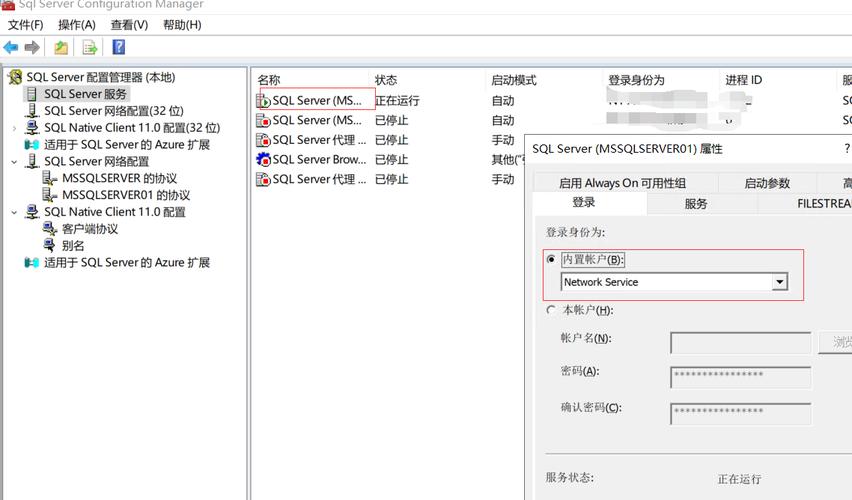Switch to the 启用 Always On 可用性组 tab

(x=625, y=183)
